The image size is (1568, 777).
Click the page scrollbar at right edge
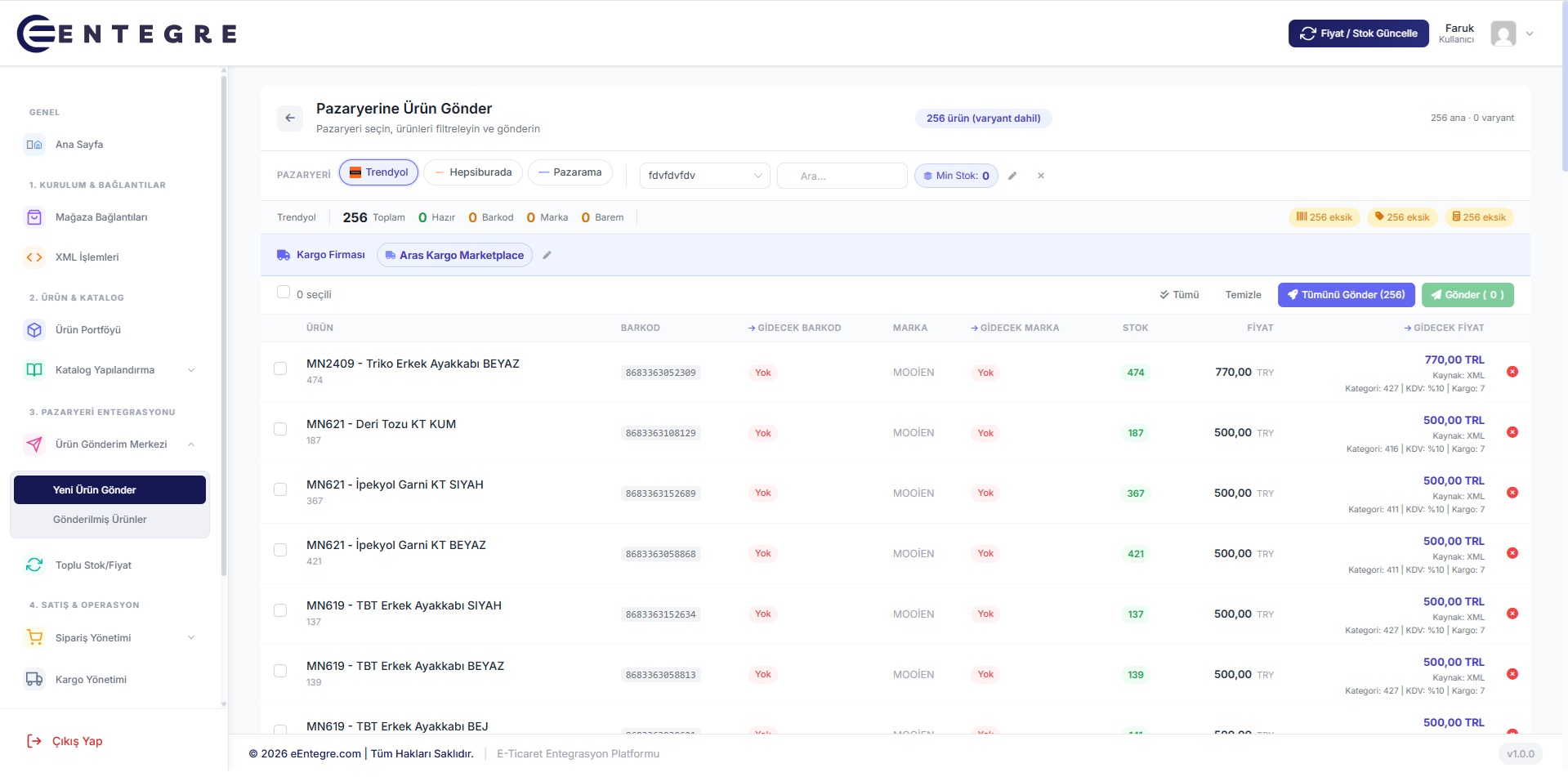point(1565,86)
